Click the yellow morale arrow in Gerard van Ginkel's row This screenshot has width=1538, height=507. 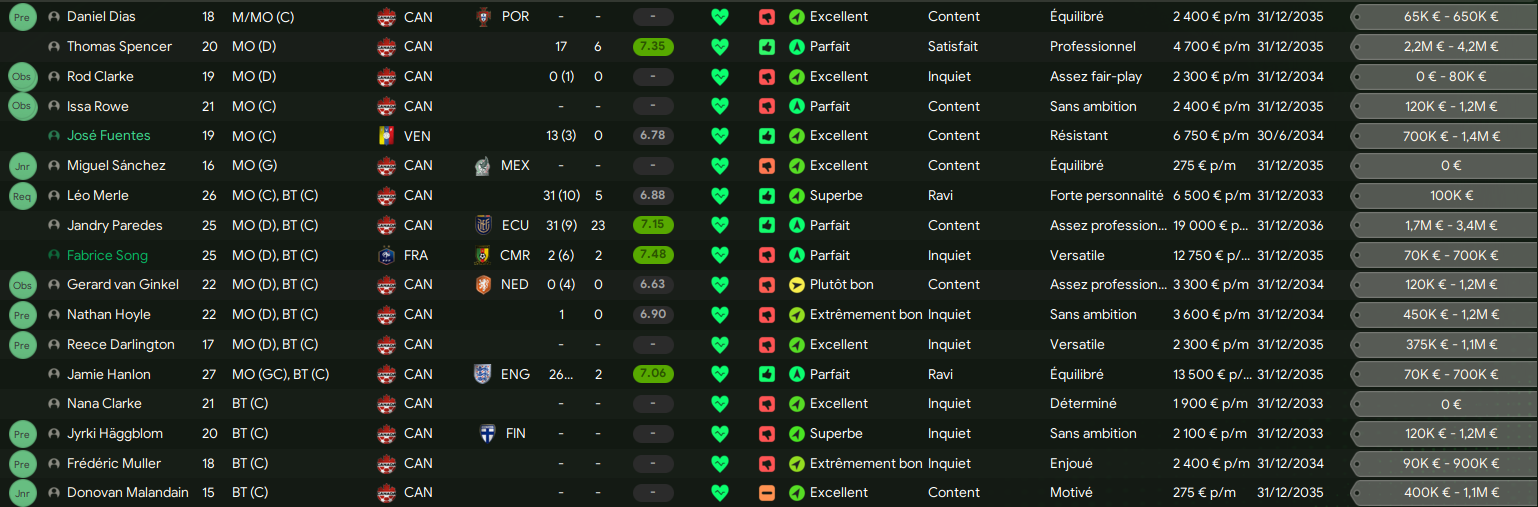[x=797, y=285]
